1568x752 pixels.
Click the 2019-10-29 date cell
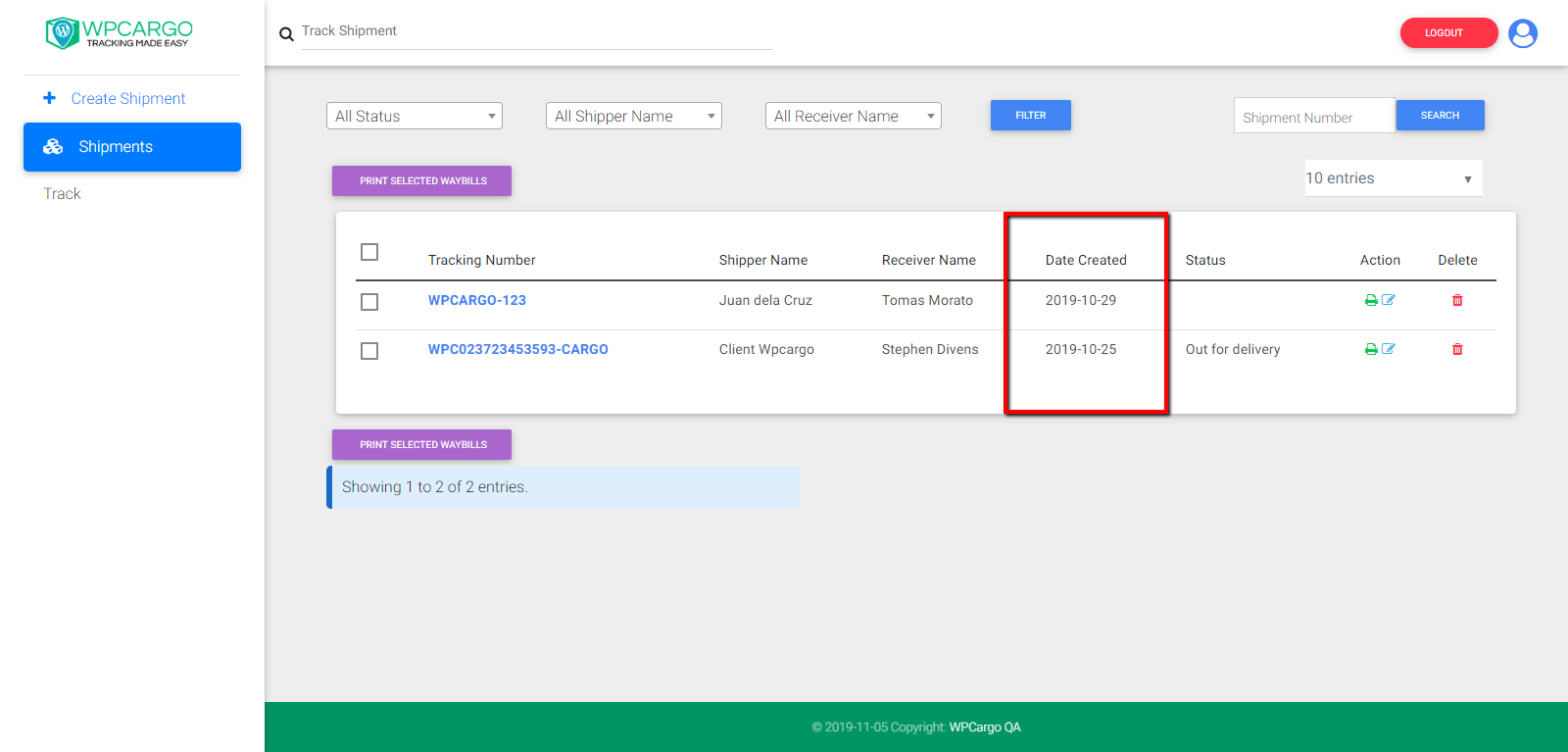point(1081,300)
